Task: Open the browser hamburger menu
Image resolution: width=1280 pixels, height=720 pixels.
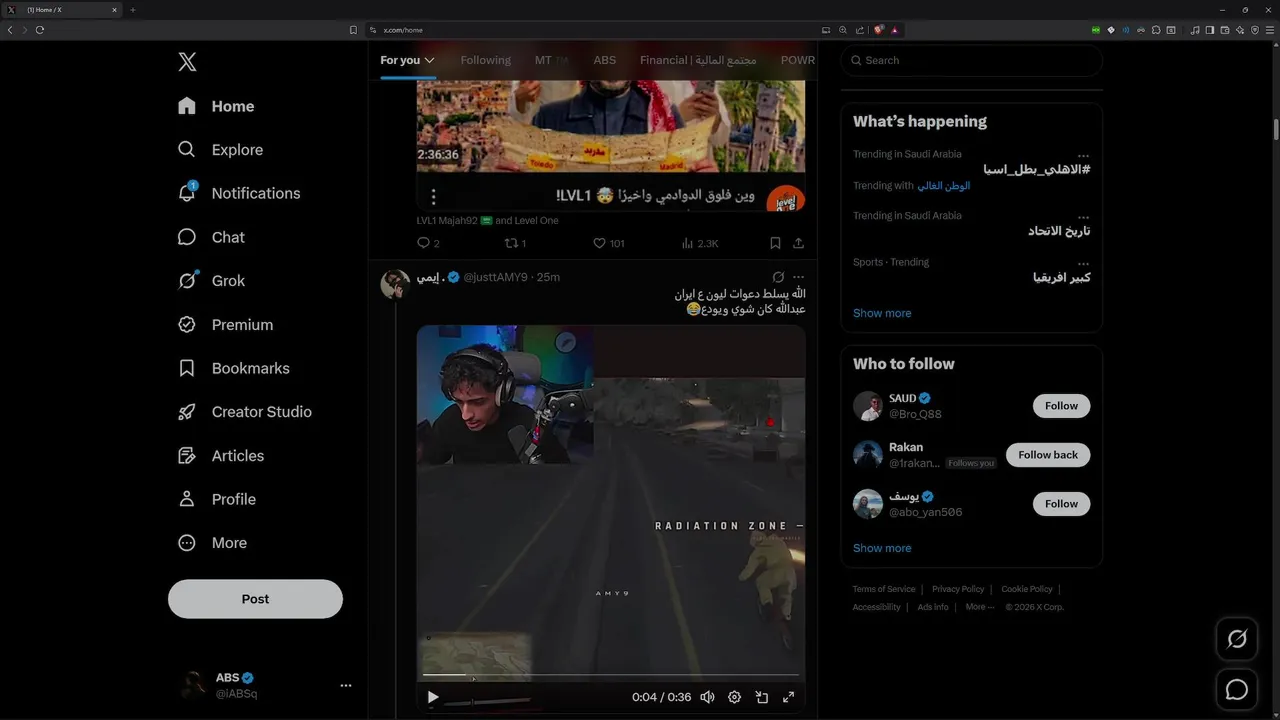Action: (1269, 30)
